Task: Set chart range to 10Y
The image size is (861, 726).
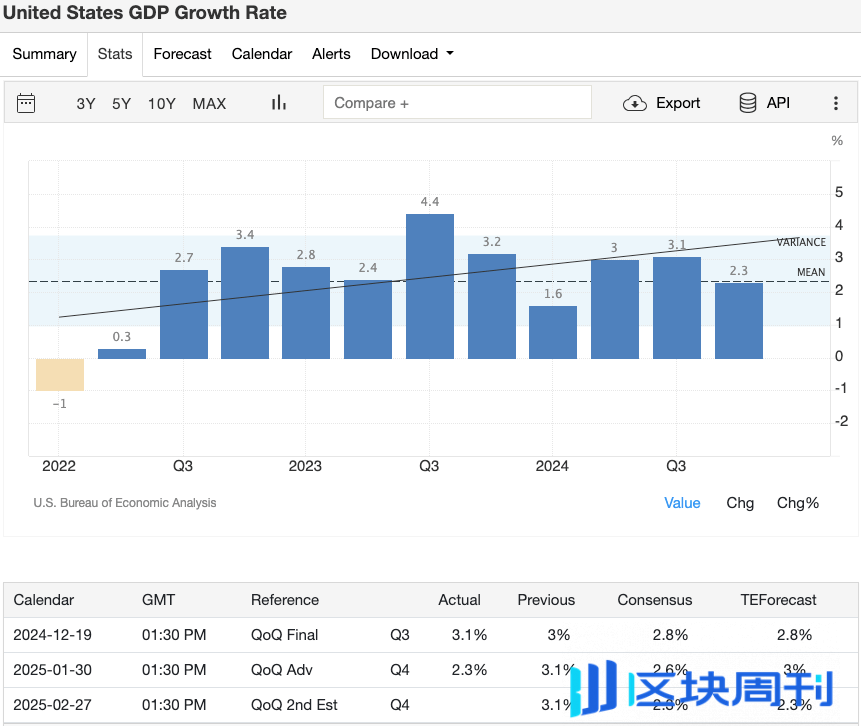Action: click(x=161, y=104)
